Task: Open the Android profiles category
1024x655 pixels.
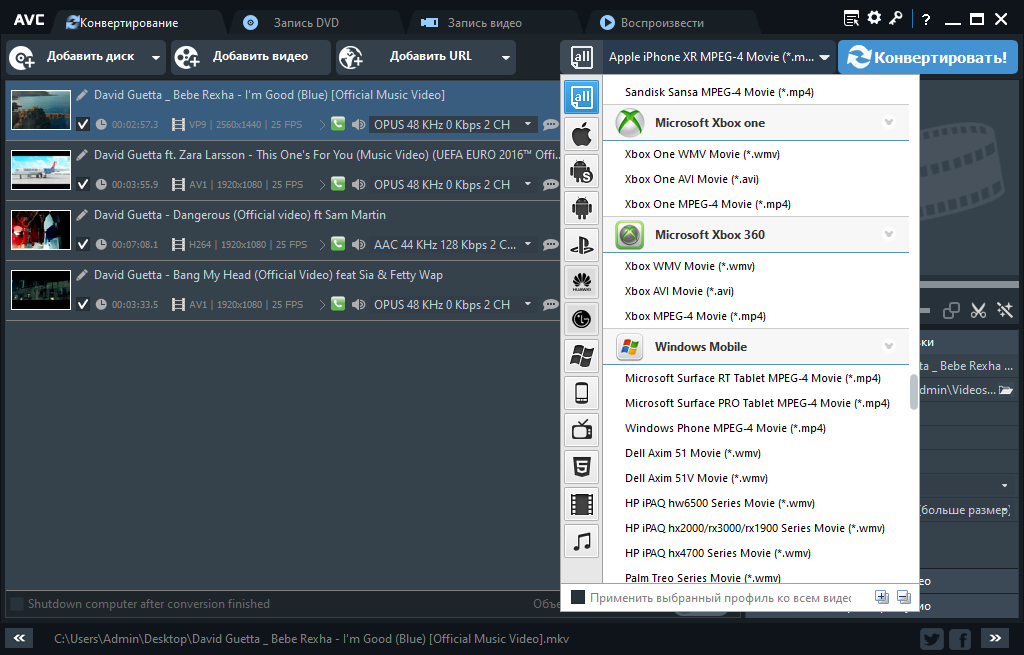Action: click(581, 207)
